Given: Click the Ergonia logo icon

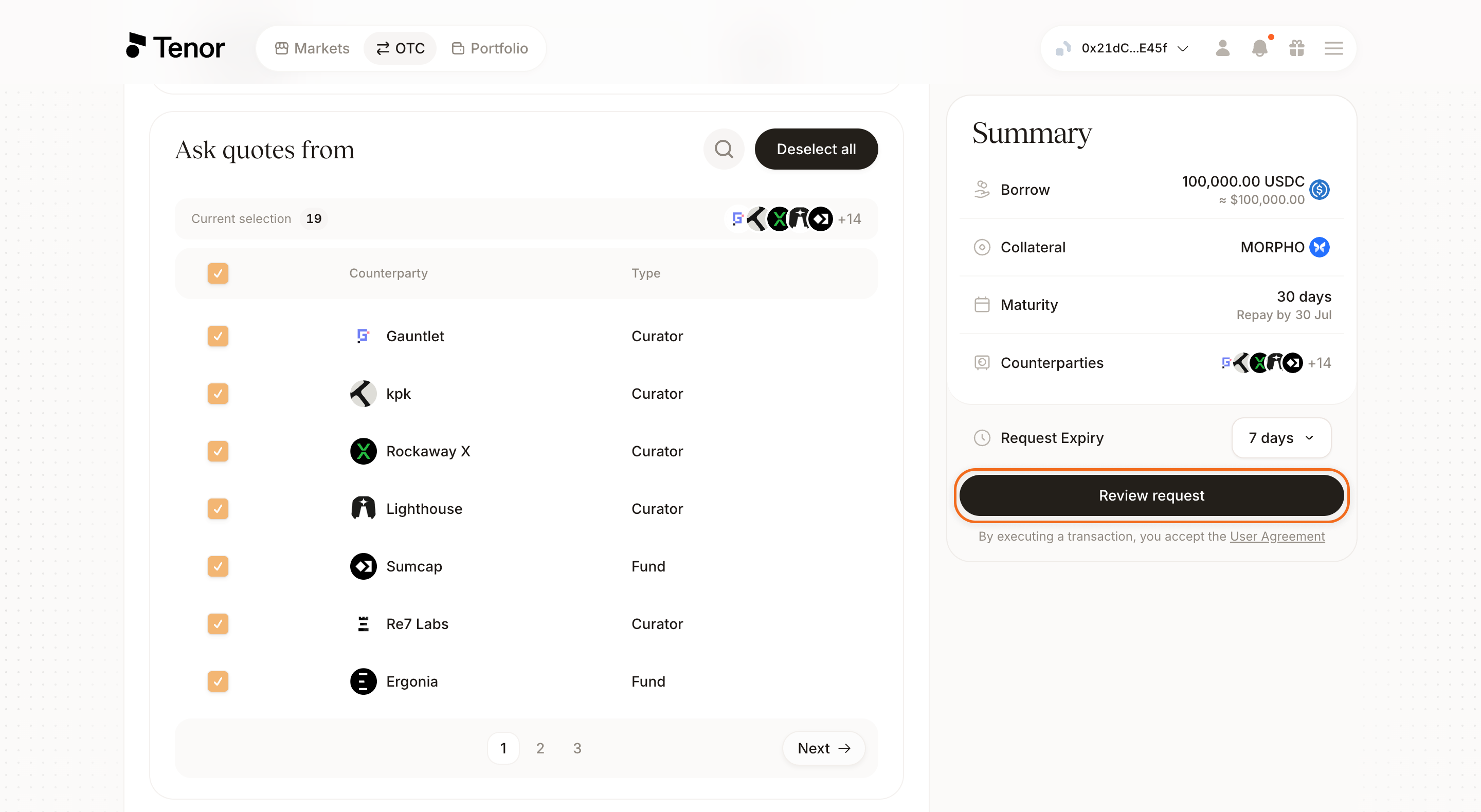Looking at the screenshot, I should click(x=364, y=681).
